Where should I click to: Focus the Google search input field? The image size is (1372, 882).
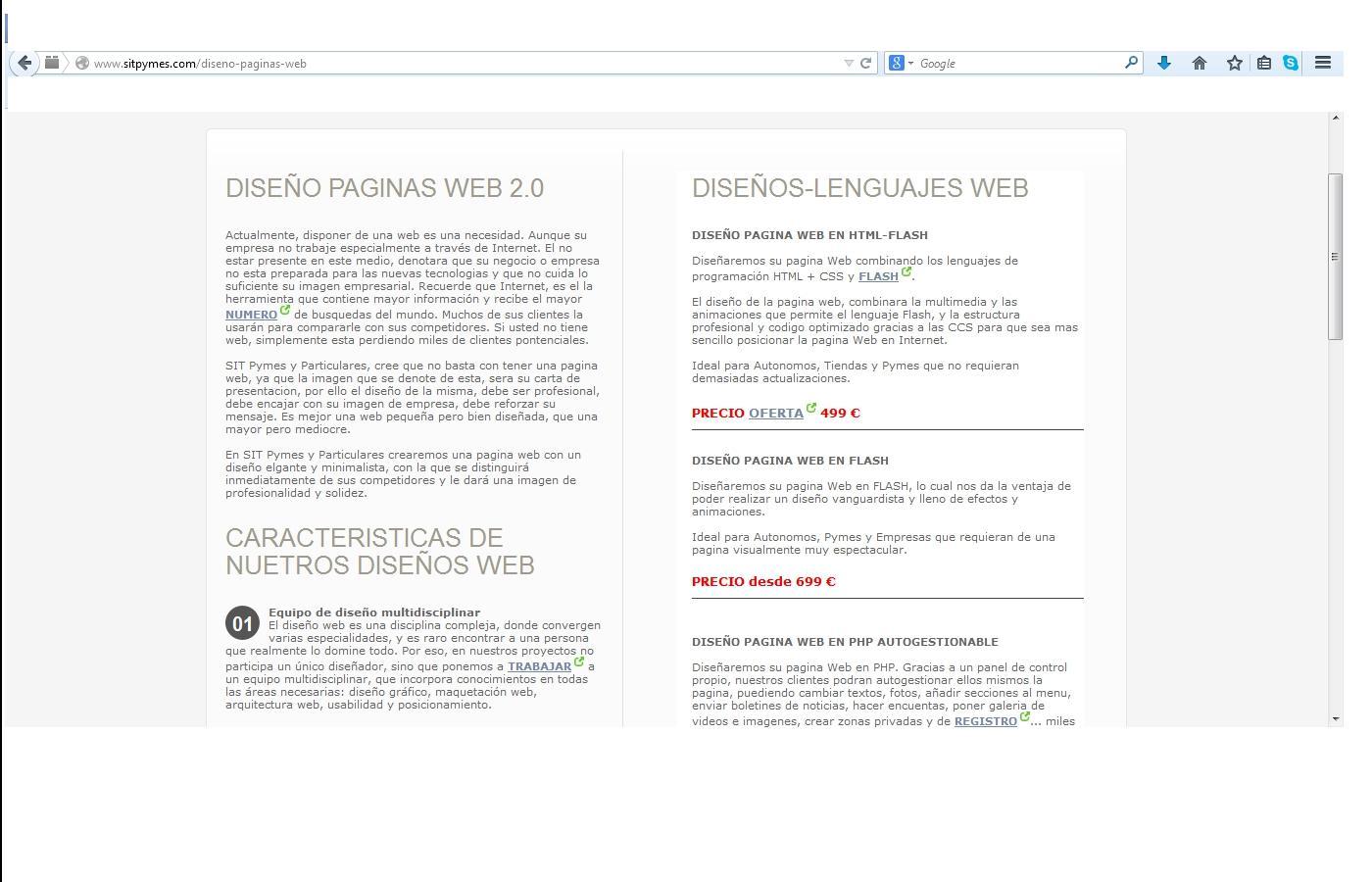(1019, 63)
